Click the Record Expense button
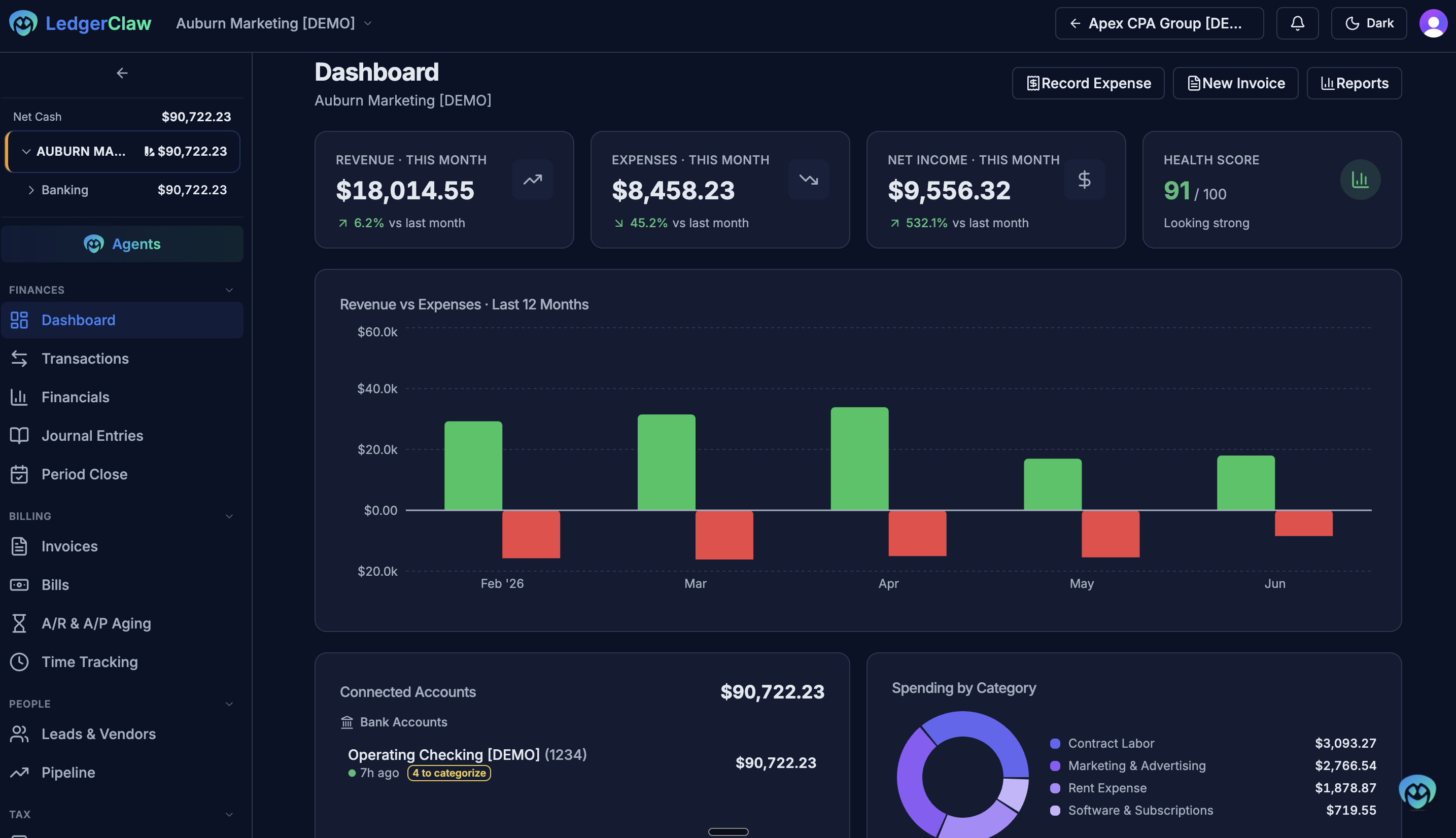 pyautogui.click(x=1088, y=84)
